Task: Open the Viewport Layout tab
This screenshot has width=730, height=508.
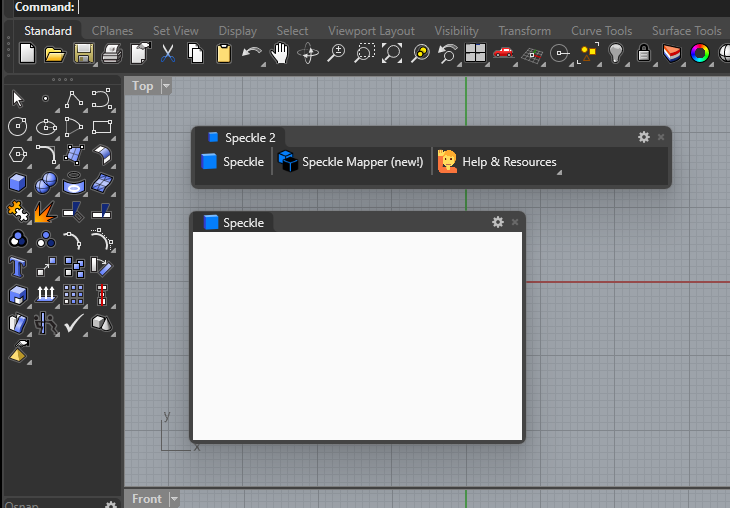Action: point(371,31)
